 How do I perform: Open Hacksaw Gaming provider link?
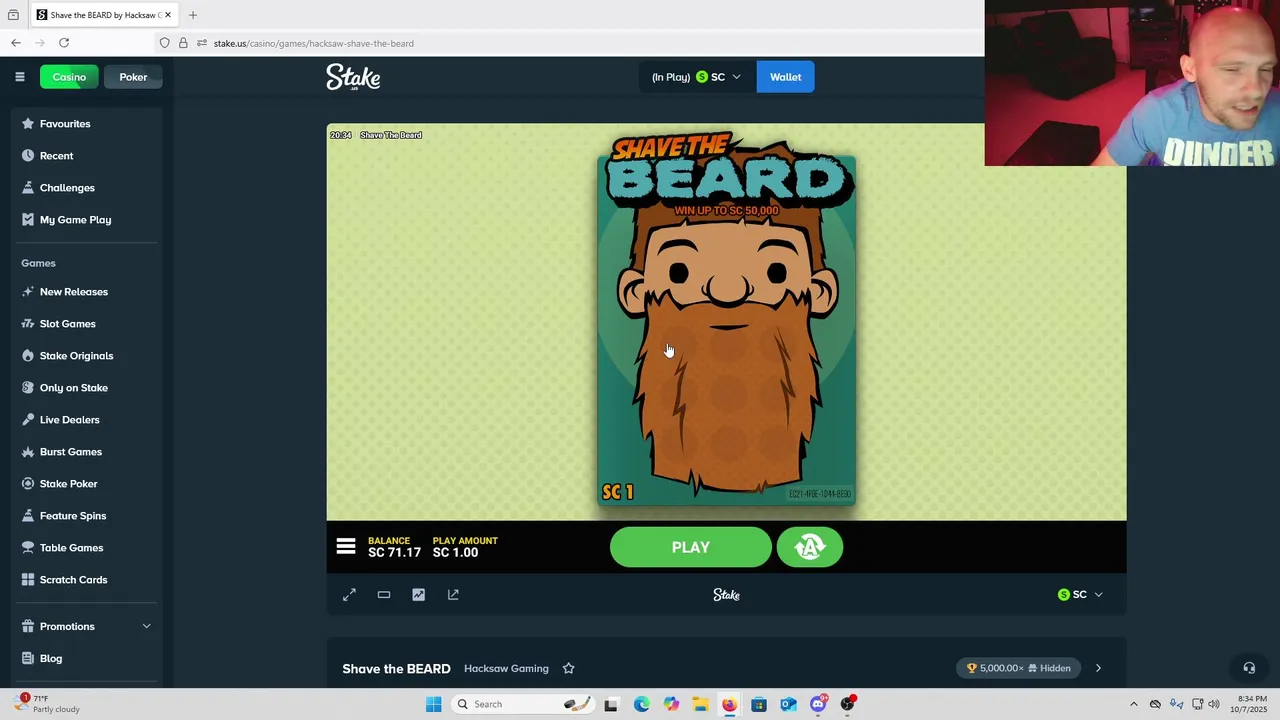coord(506,668)
